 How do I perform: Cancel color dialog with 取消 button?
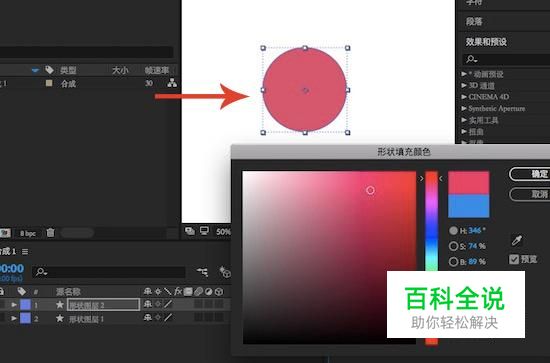click(529, 194)
